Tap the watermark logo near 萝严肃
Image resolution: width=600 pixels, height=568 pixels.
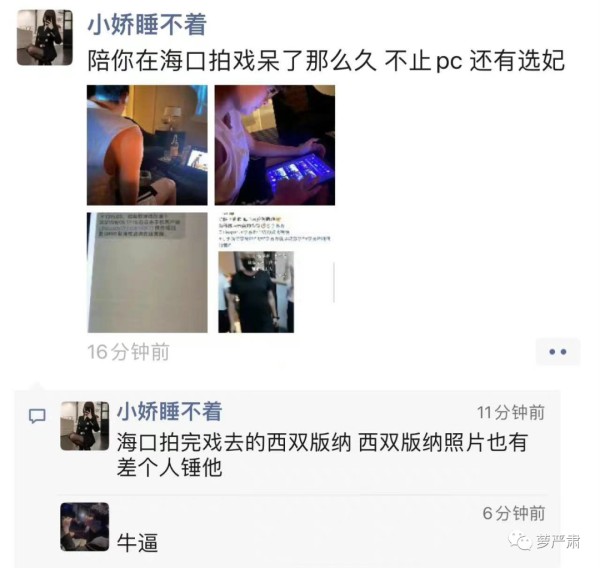(520, 541)
